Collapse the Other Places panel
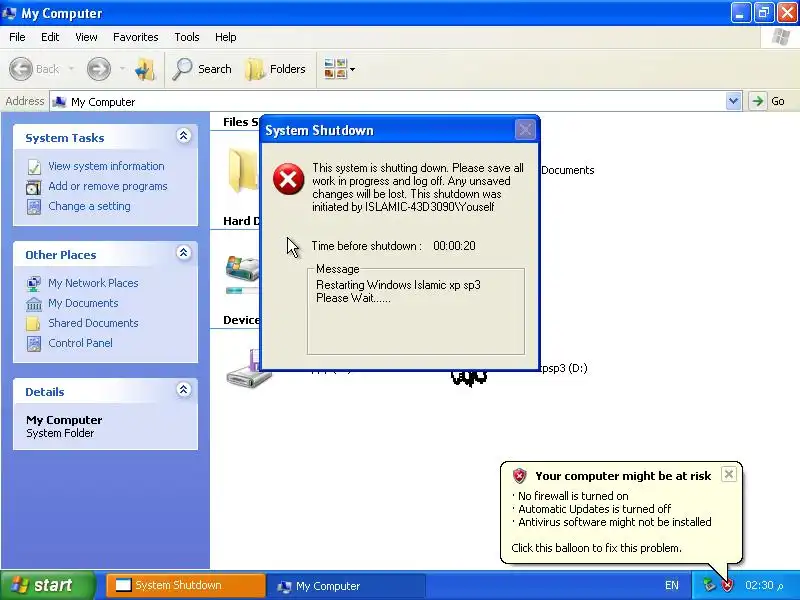This screenshot has width=800, height=600. pos(184,253)
